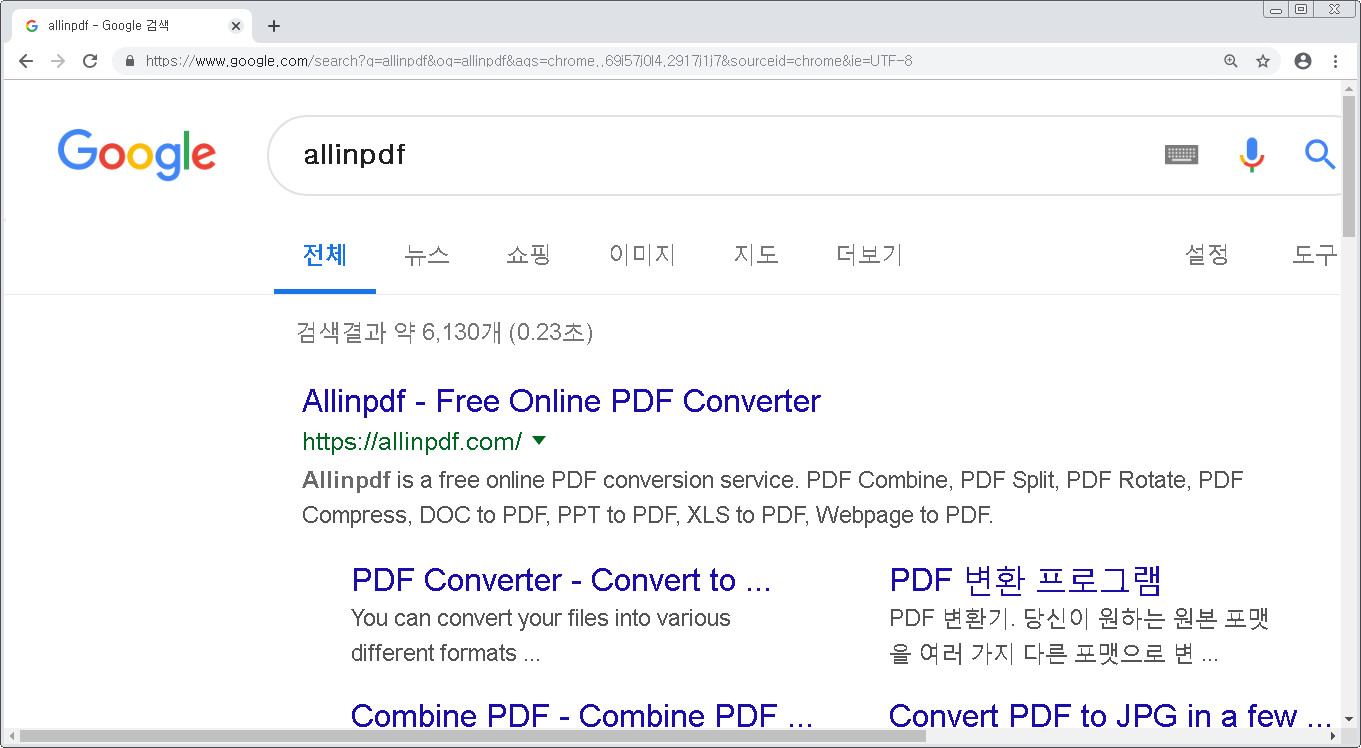Open Allinpdf - Free Online PDF Converter result

pos(561,401)
